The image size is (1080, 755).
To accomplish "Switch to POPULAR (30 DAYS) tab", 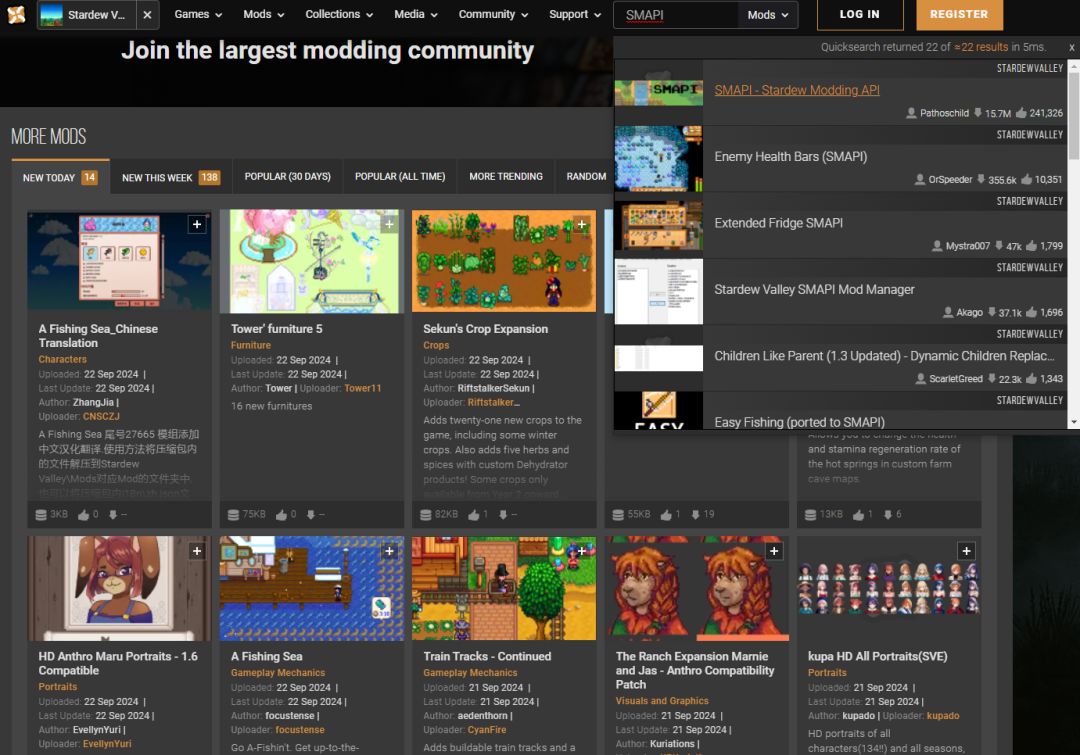I will point(287,177).
